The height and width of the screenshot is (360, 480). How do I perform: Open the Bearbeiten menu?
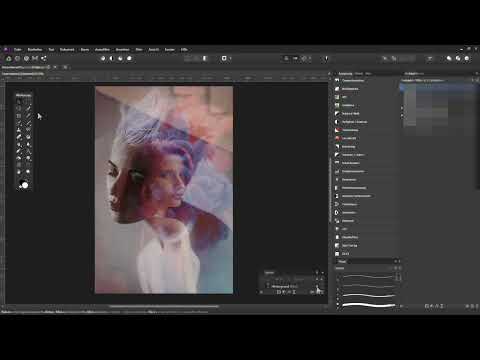coord(35,50)
